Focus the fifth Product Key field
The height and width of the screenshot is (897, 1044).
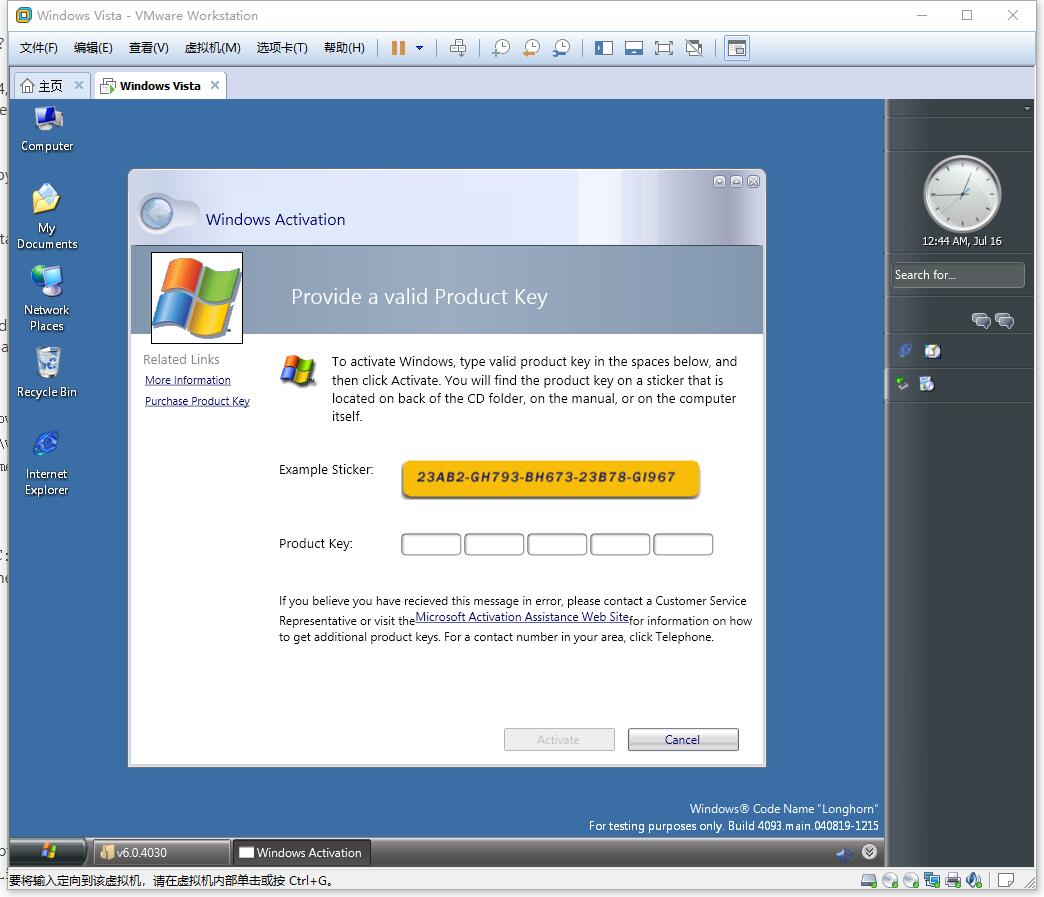tap(683, 544)
